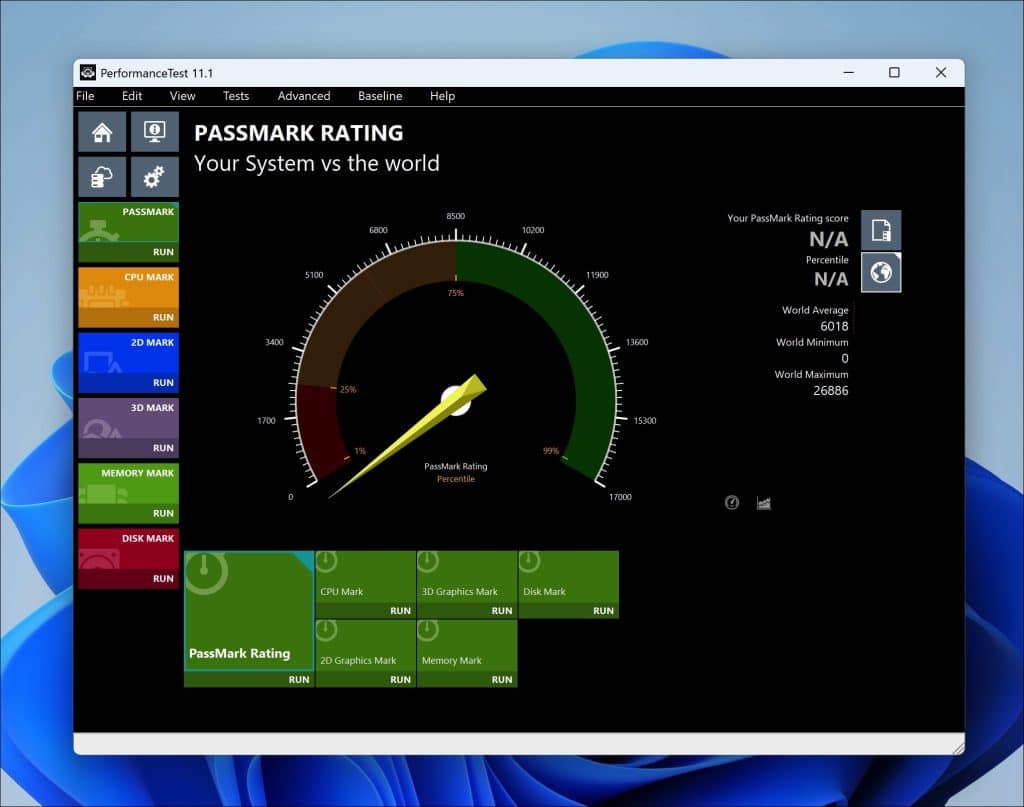Image resolution: width=1024 pixels, height=807 pixels.
Task: Select the dial gauge display icon
Action: (x=731, y=502)
